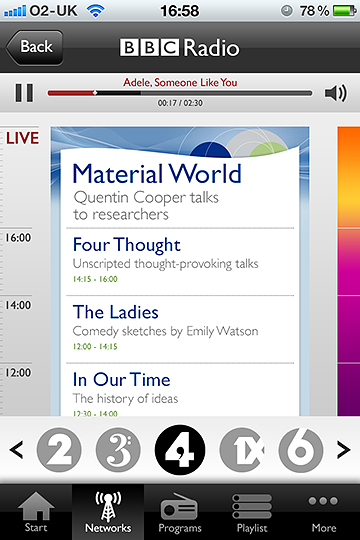Open The Ladies comedy programme entry

point(180,329)
